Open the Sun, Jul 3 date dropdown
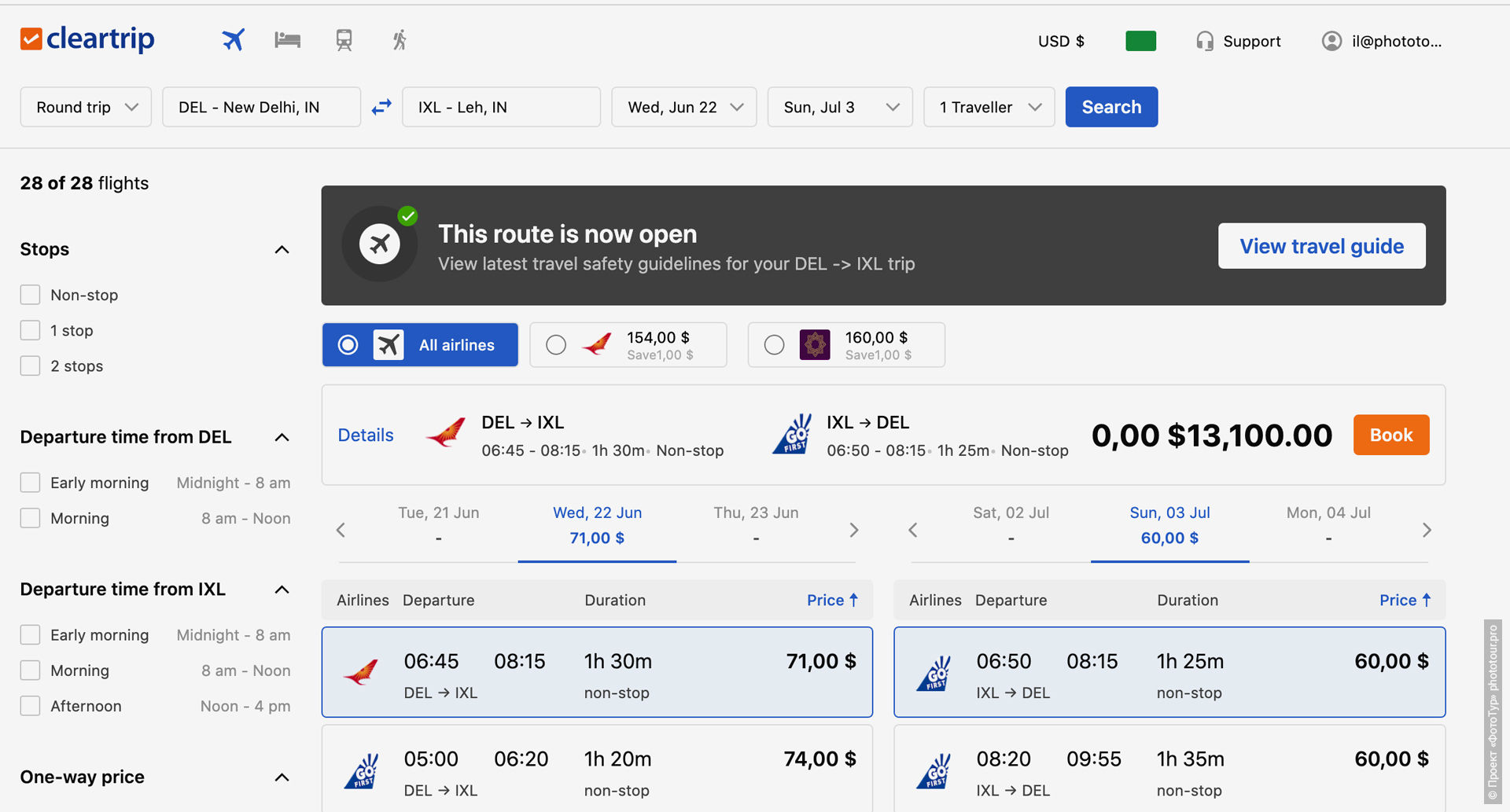The height and width of the screenshot is (812, 1510). (x=840, y=107)
